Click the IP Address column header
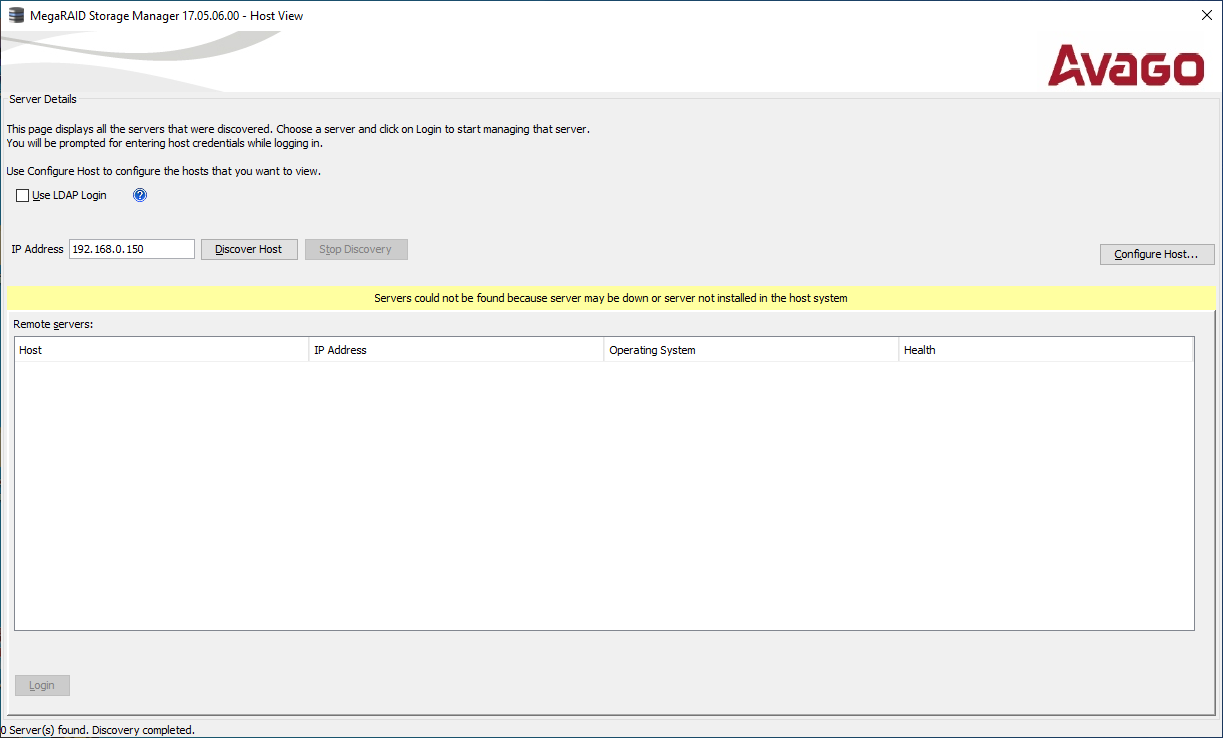Image resolution: width=1223 pixels, height=738 pixels. click(x=457, y=350)
